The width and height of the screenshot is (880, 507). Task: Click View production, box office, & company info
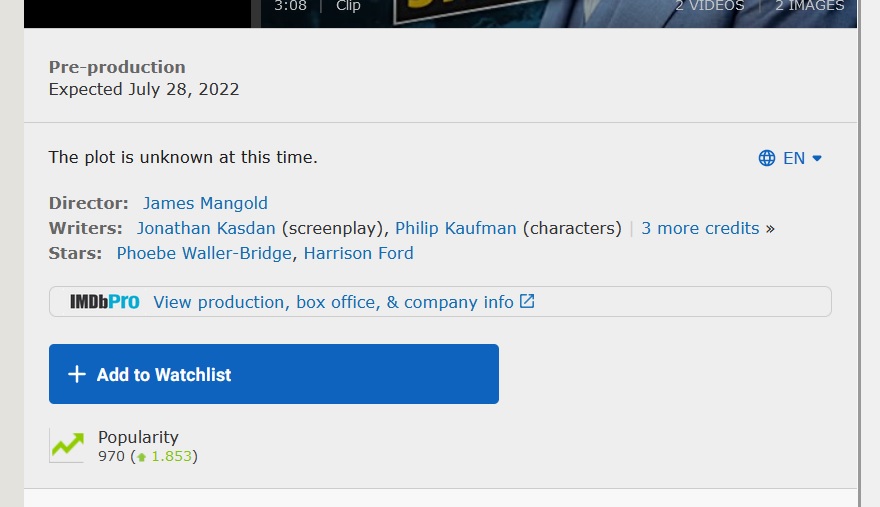(x=333, y=302)
